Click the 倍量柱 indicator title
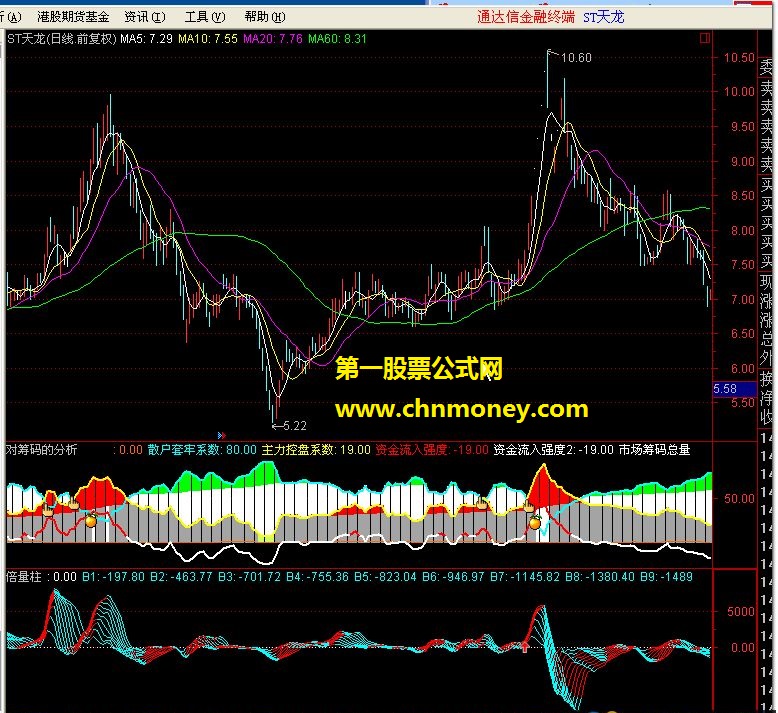The image size is (778, 713). tap(24, 577)
